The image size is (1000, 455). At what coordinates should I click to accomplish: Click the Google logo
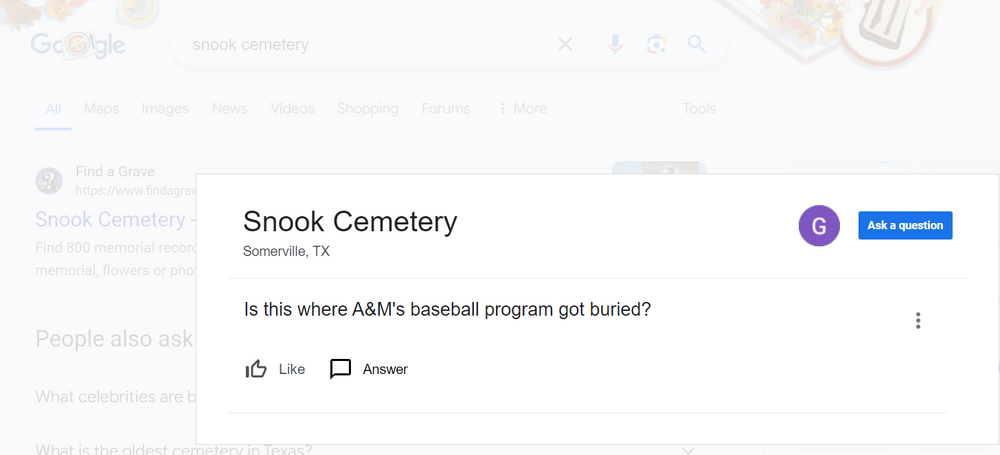coord(78,45)
